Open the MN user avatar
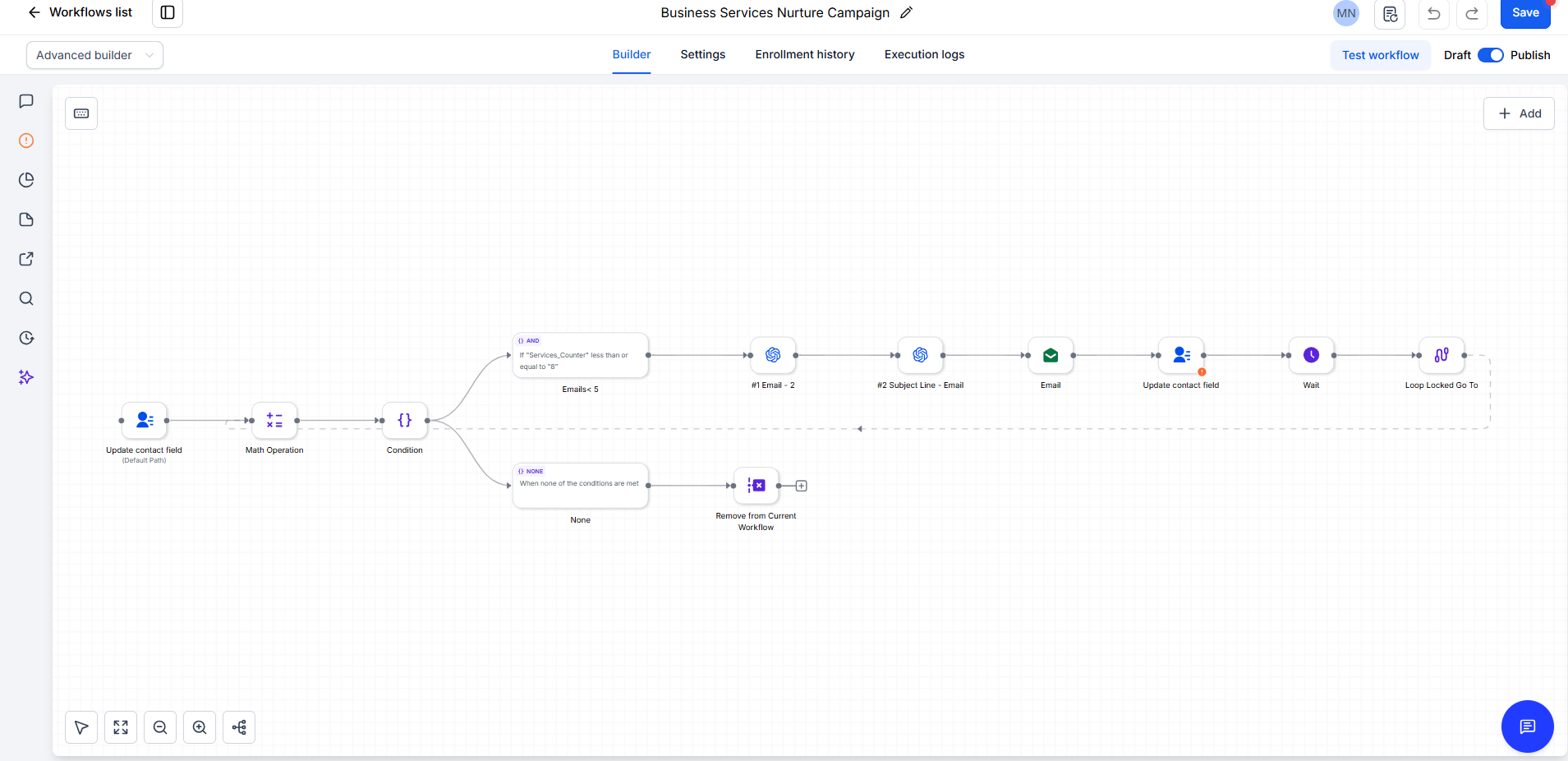Viewport: 1568px width, 761px height. click(x=1346, y=13)
